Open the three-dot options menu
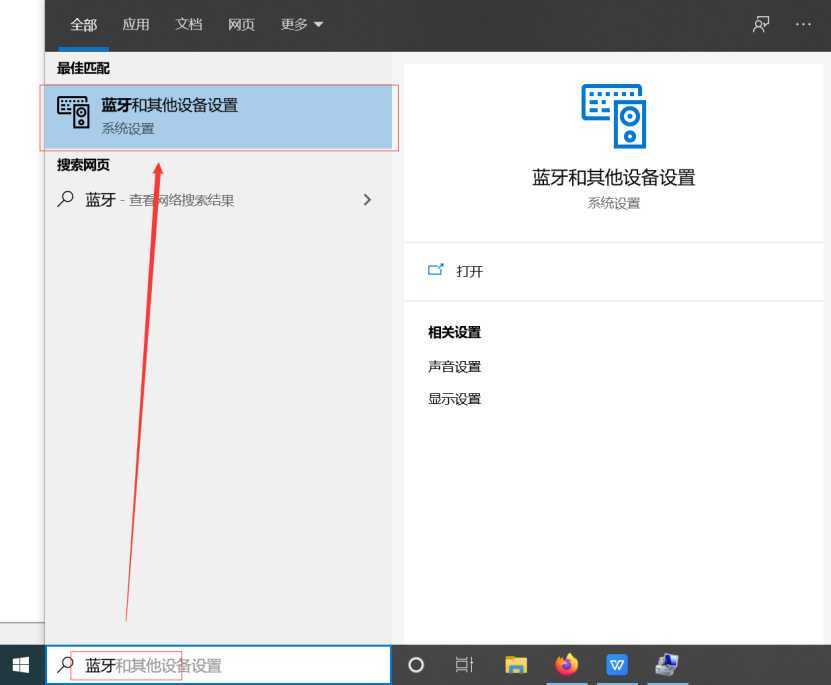Screen dimensions: 831x685 [803, 24]
